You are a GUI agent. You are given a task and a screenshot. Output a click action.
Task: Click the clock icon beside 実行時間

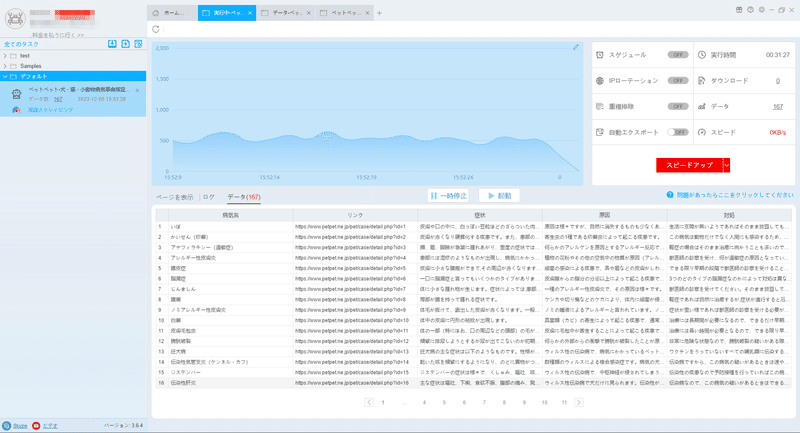pos(702,55)
